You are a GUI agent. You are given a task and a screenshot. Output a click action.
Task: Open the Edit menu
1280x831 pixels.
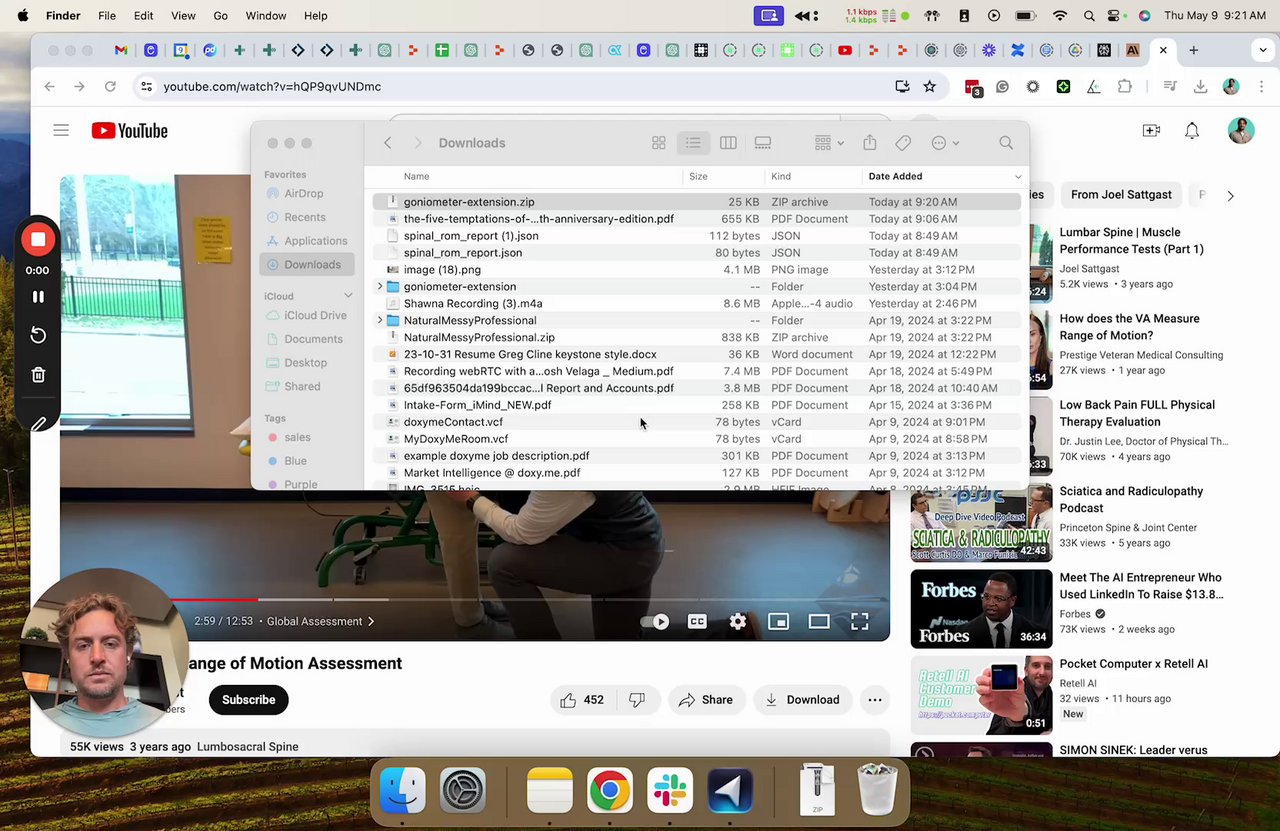click(144, 16)
